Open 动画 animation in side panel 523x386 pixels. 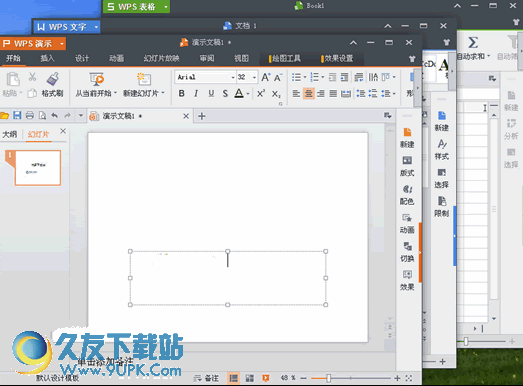(x=407, y=224)
